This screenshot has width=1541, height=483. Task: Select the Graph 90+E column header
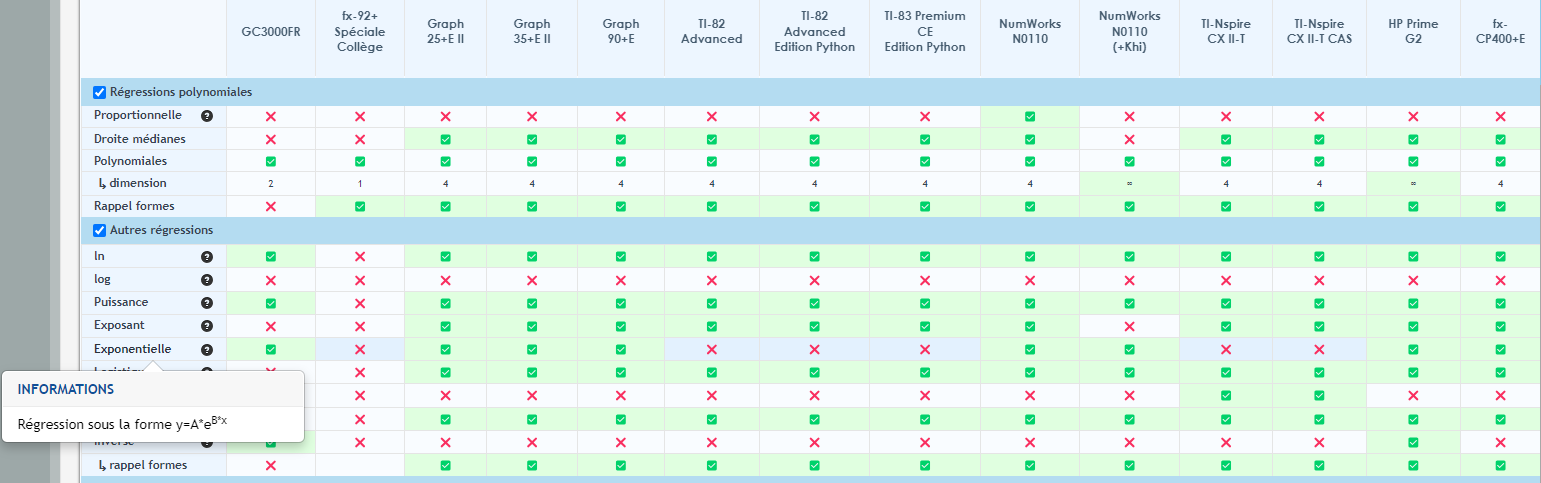point(621,31)
